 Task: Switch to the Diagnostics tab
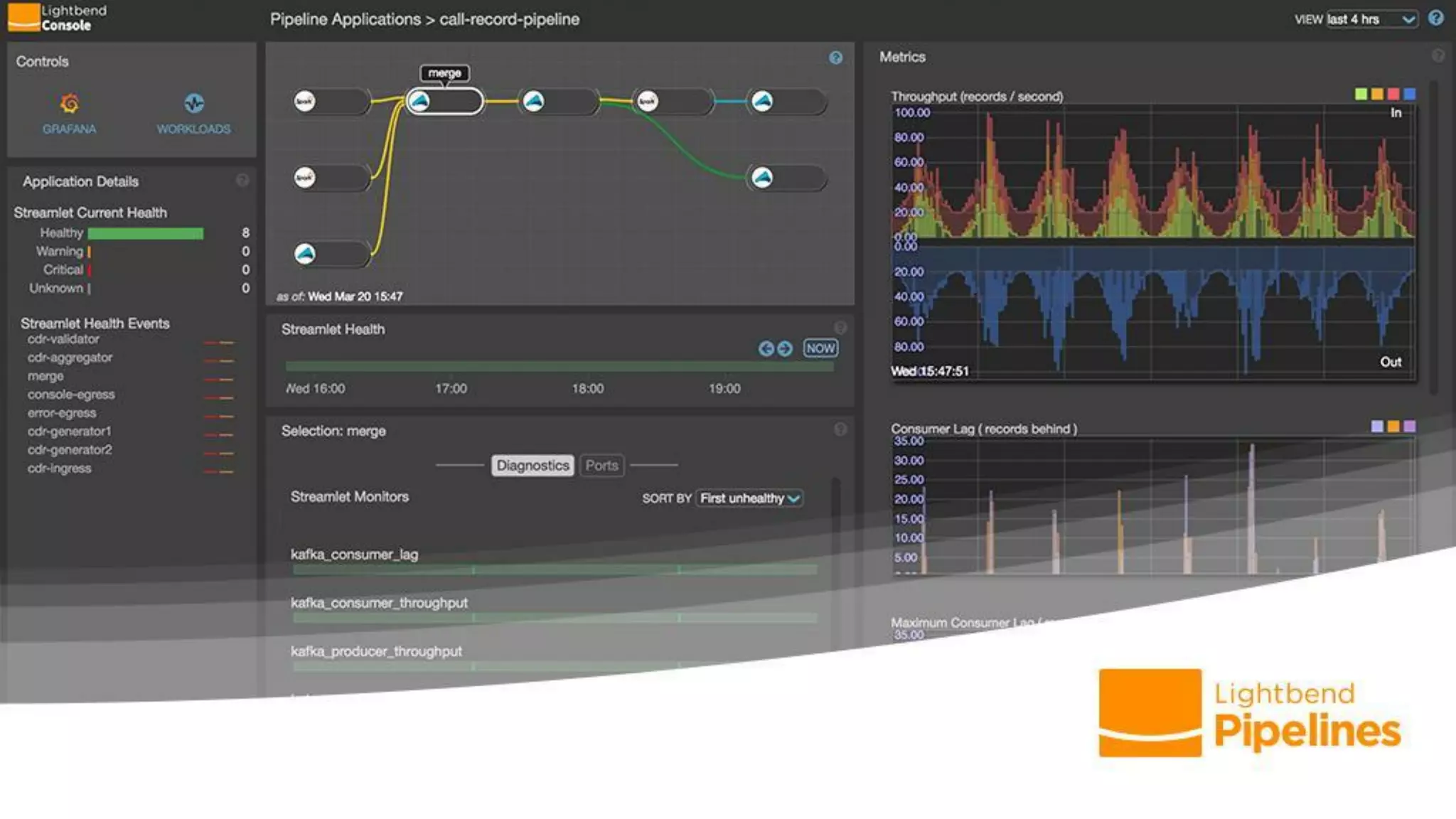click(x=532, y=466)
